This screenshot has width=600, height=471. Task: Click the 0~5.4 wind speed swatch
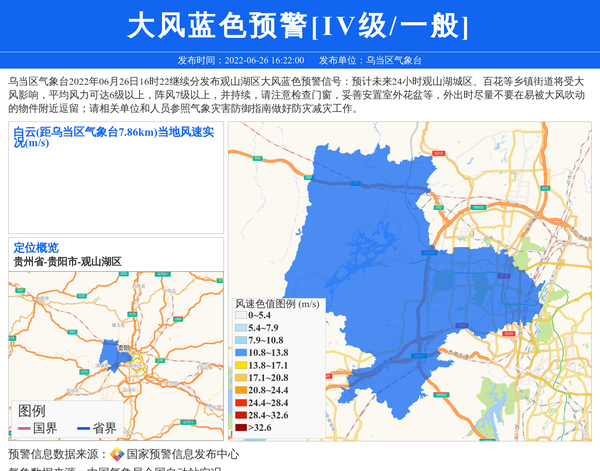(x=240, y=315)
